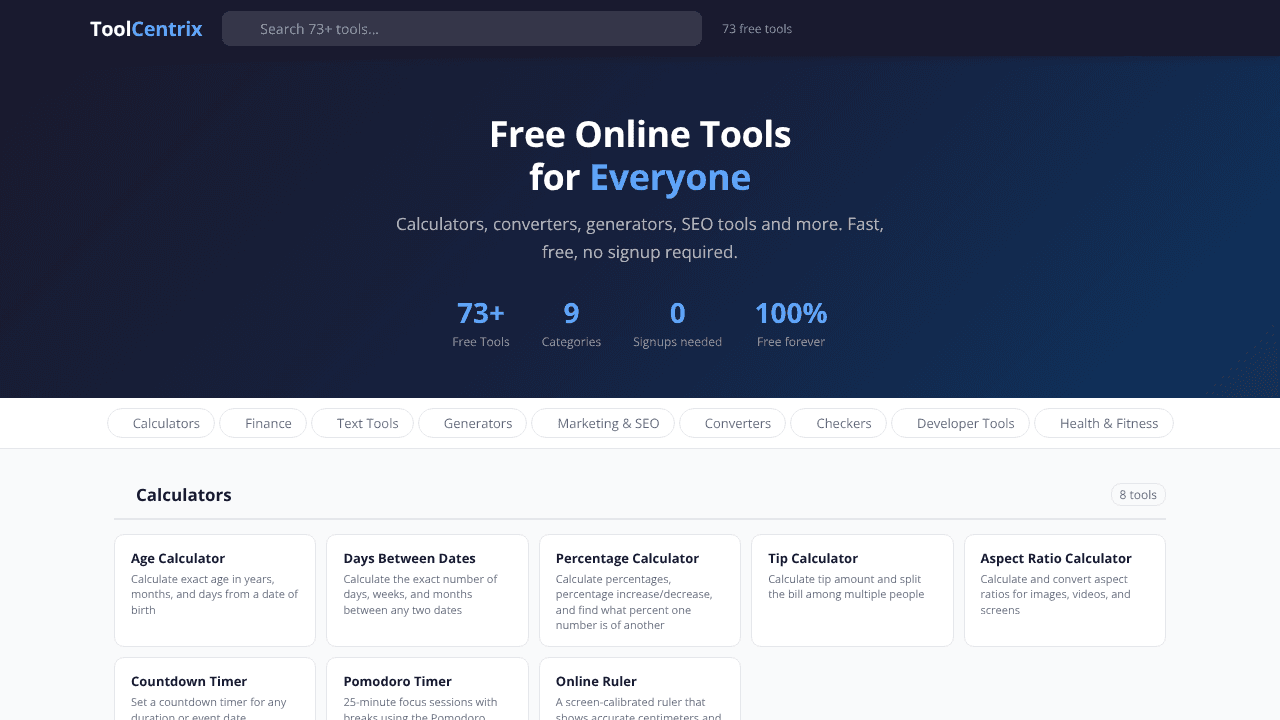Click the '8 tools' badge in Calculators
Image resolution: width=1280 pixels, height=720 pixels.
(1138, 495)
